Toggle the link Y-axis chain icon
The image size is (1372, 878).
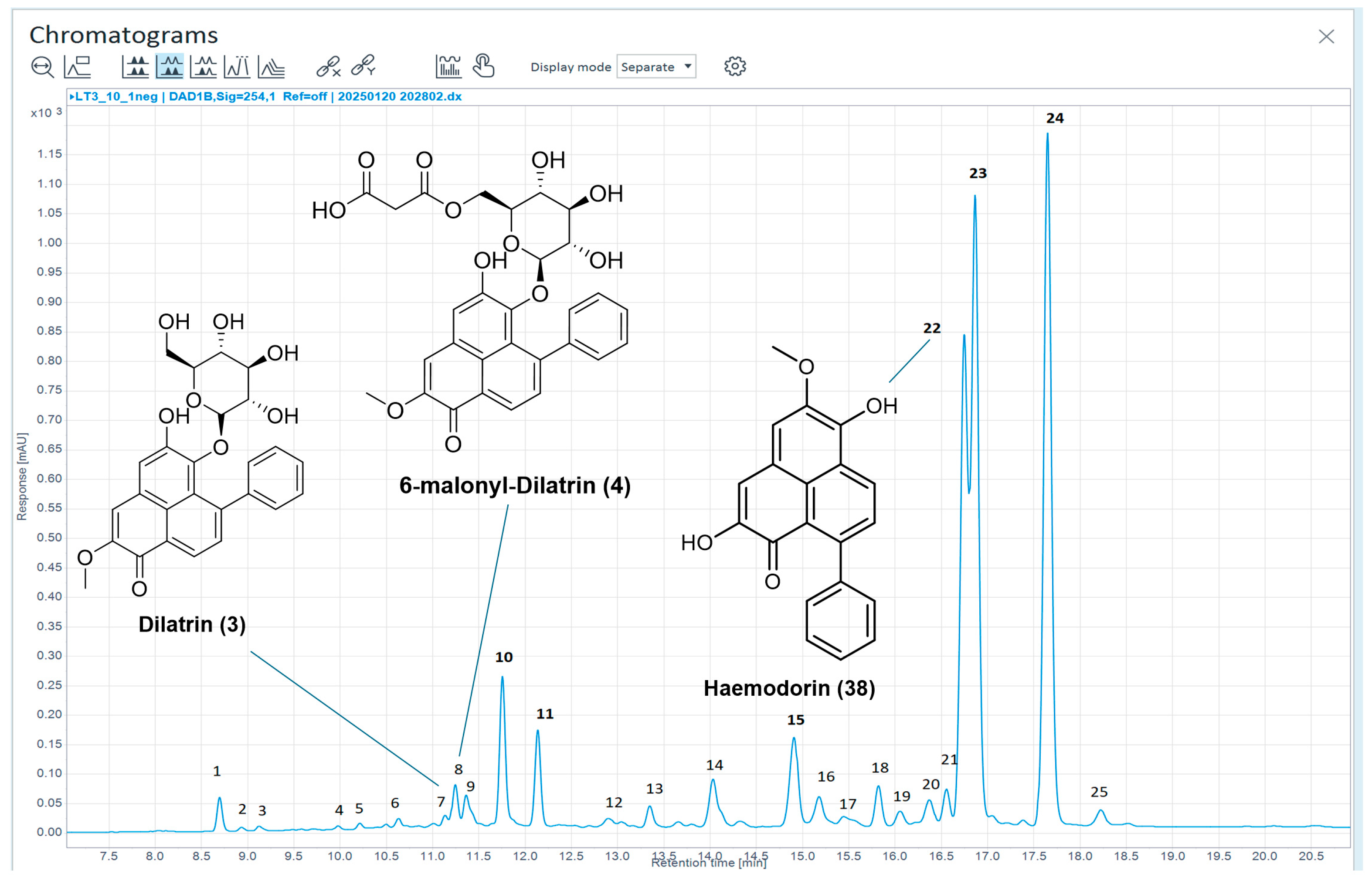pos(363,65)
